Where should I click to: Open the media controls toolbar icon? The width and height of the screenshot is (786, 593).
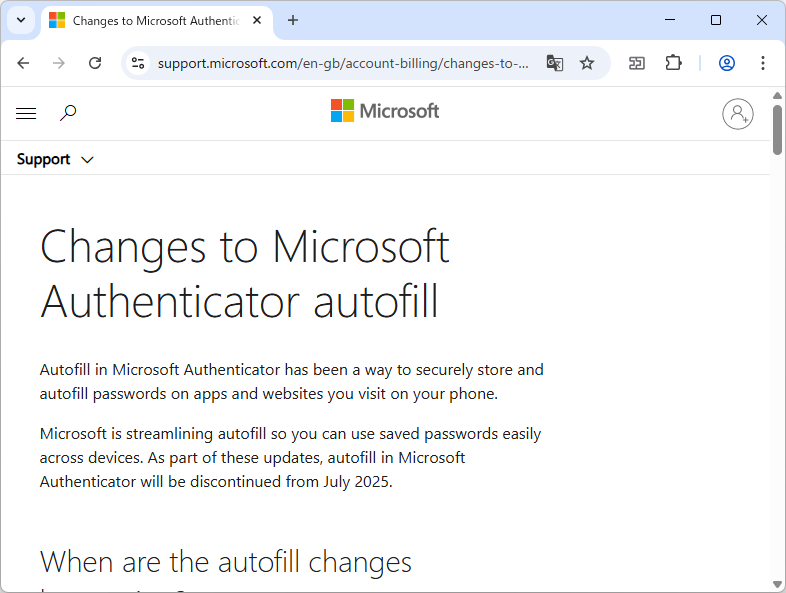[637, 63]
